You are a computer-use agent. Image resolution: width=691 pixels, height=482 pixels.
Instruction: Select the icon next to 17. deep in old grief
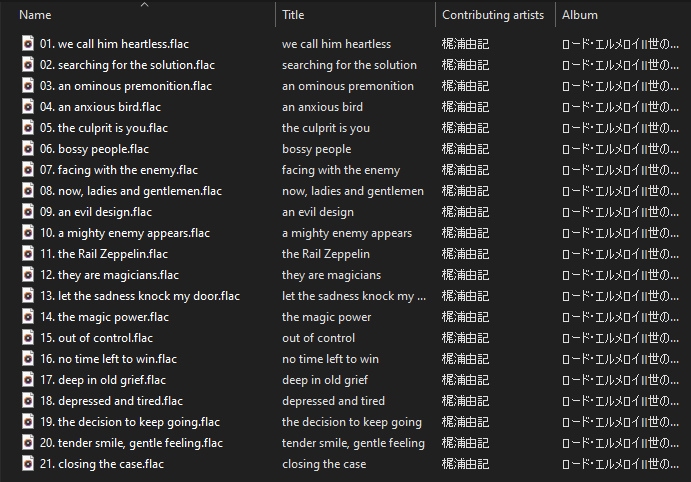pos(28,380)
